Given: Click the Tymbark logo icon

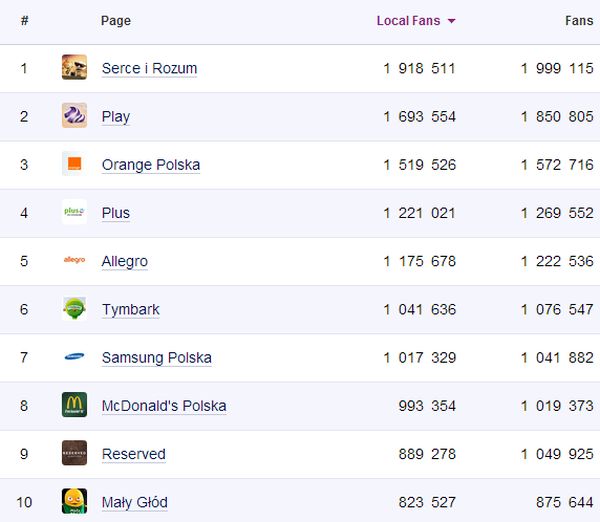Looking at the screenshot, I should coord(74,308).
